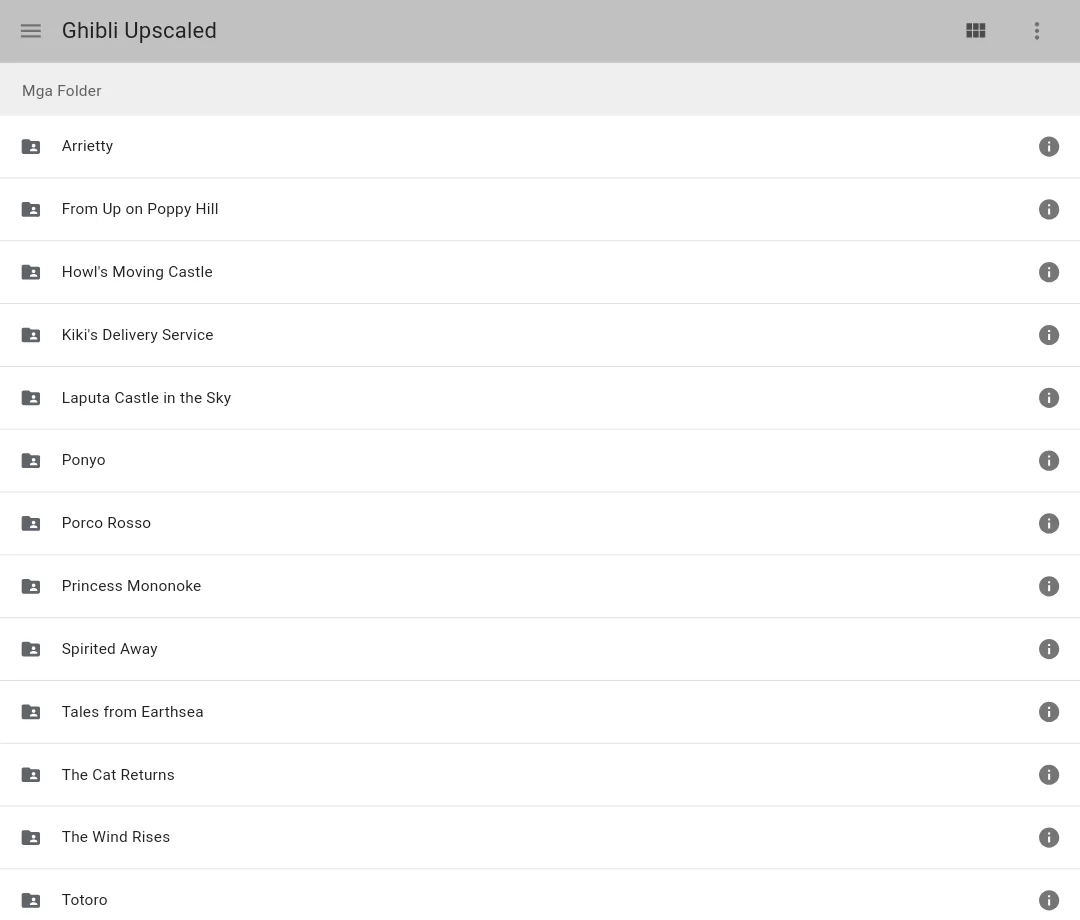1080x920 pixels.
Task: Show info for Princess Mononoke folder
Action: click(1048, 586)
